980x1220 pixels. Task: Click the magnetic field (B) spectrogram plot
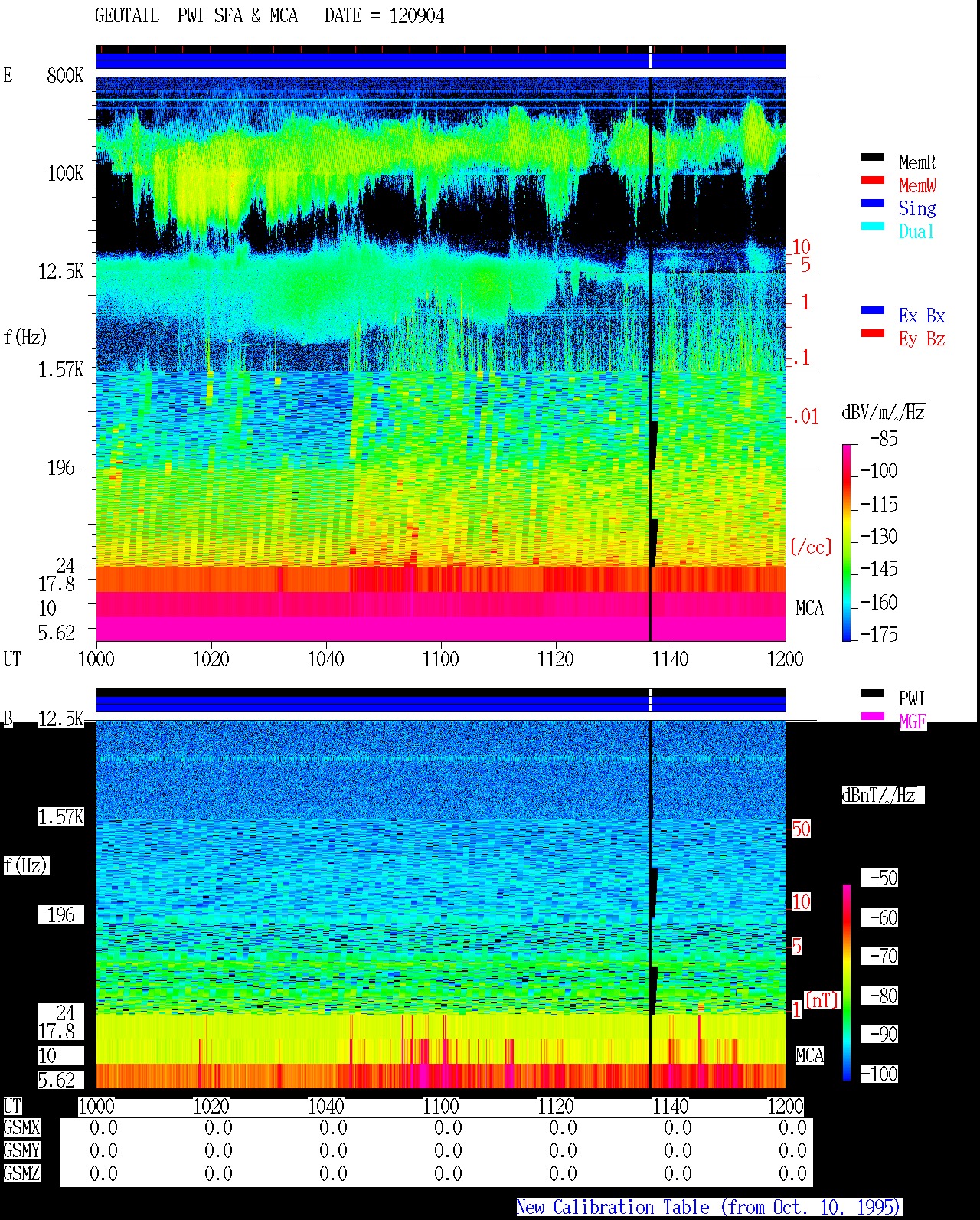440,904
